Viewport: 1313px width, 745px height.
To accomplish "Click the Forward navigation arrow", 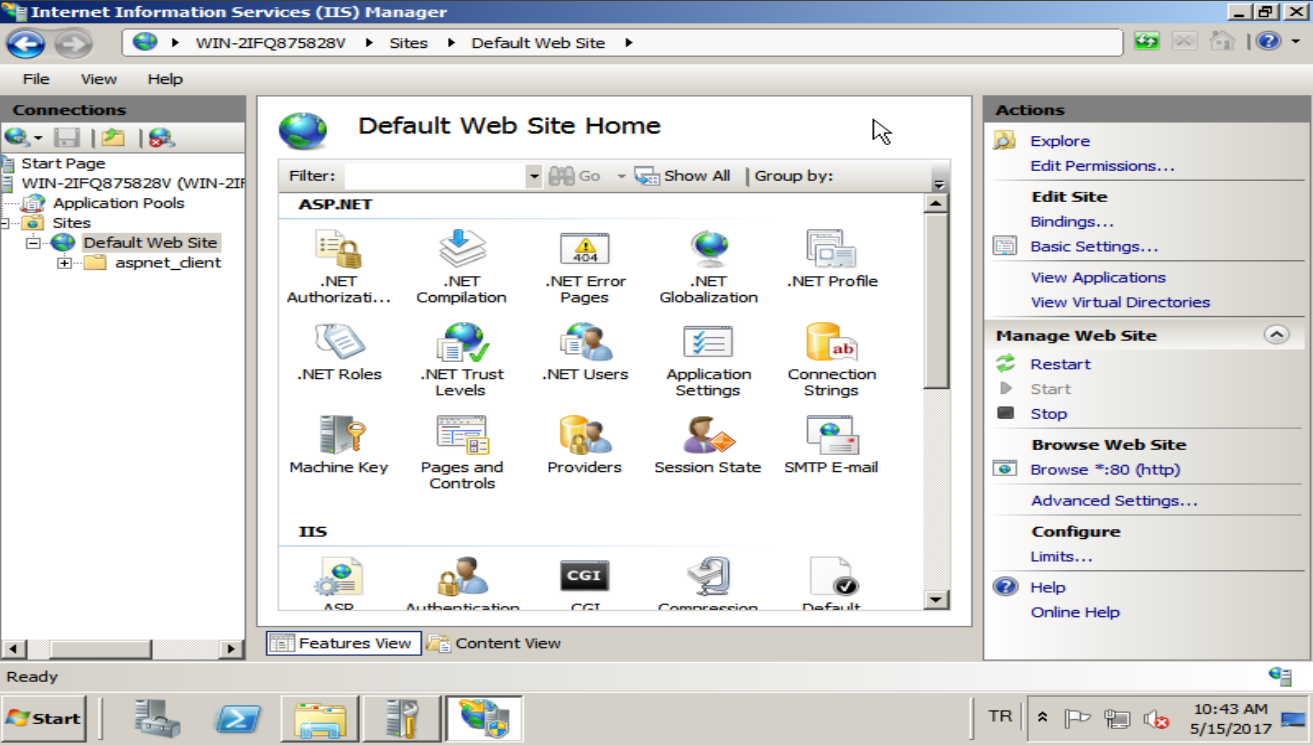I will [x=73, y=43].
